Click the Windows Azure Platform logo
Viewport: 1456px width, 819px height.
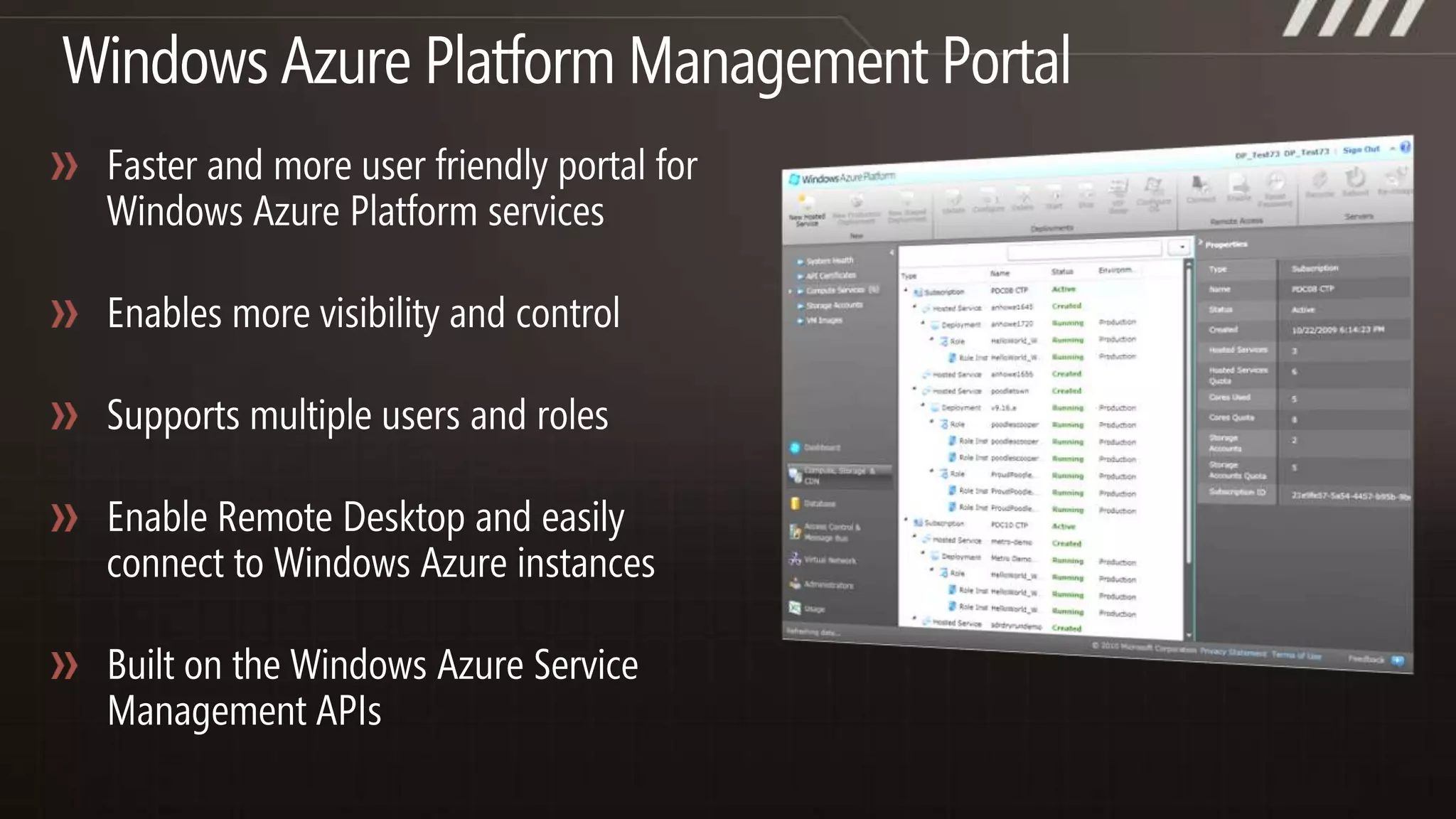[x=842, y=178]
